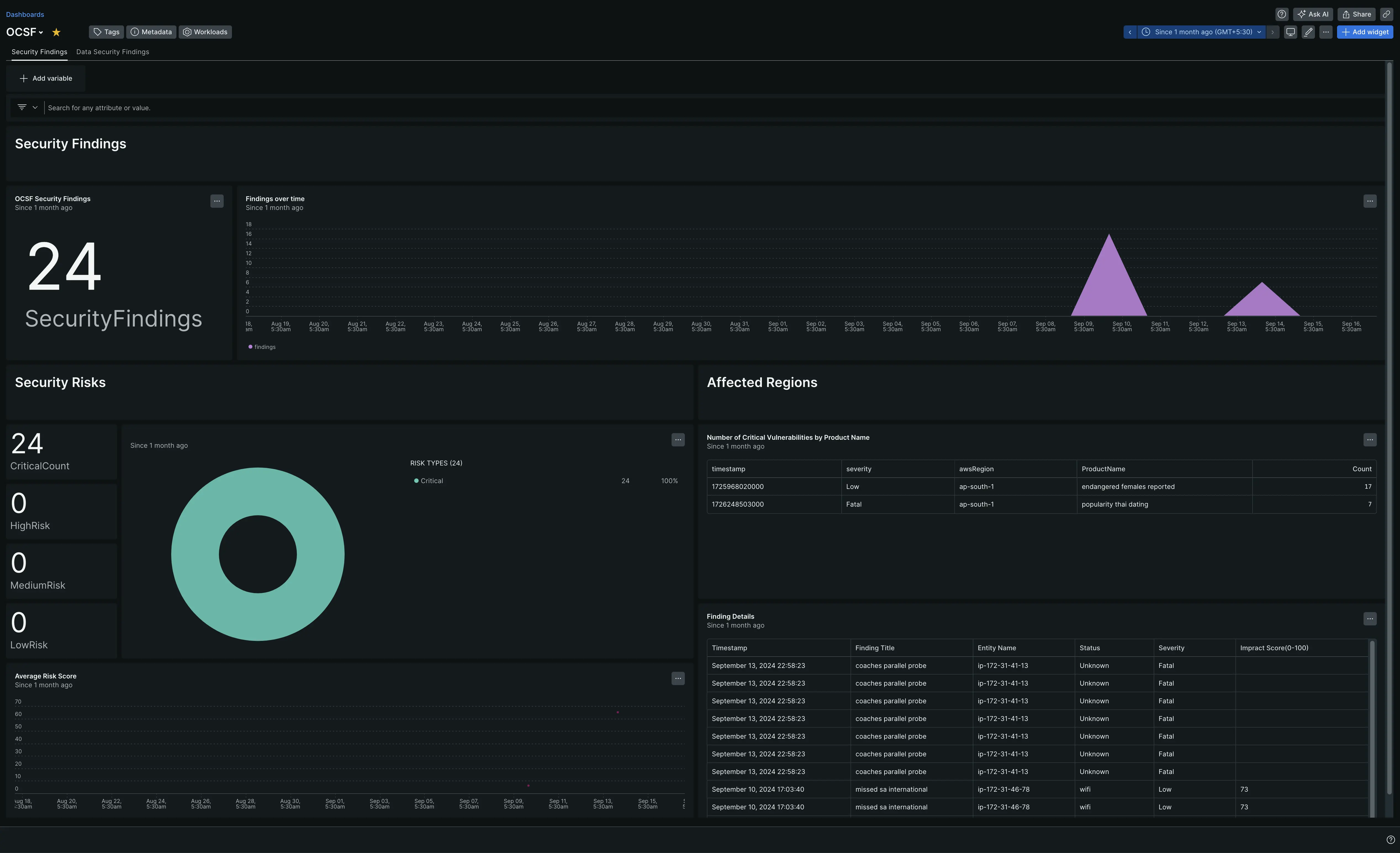
Task: Select the Security Findings tab
Action: [x=39, y=52]
